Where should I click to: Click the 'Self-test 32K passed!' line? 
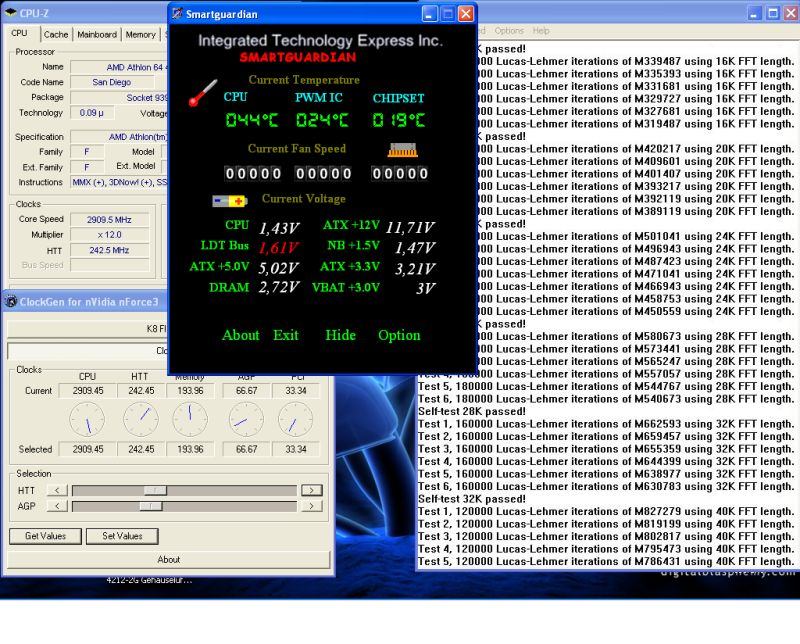pyautogui.click(x=472, y=499)
